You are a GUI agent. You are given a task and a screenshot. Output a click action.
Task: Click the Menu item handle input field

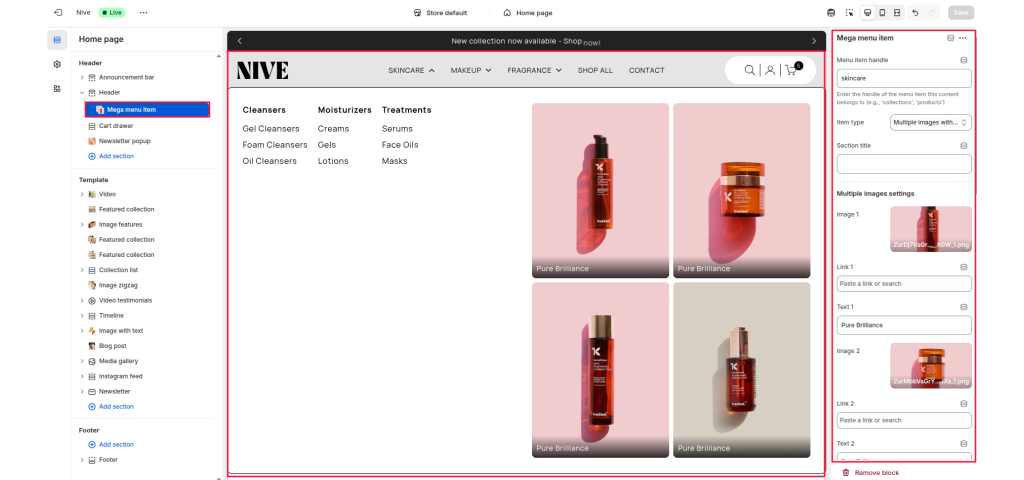pos(903,77)
